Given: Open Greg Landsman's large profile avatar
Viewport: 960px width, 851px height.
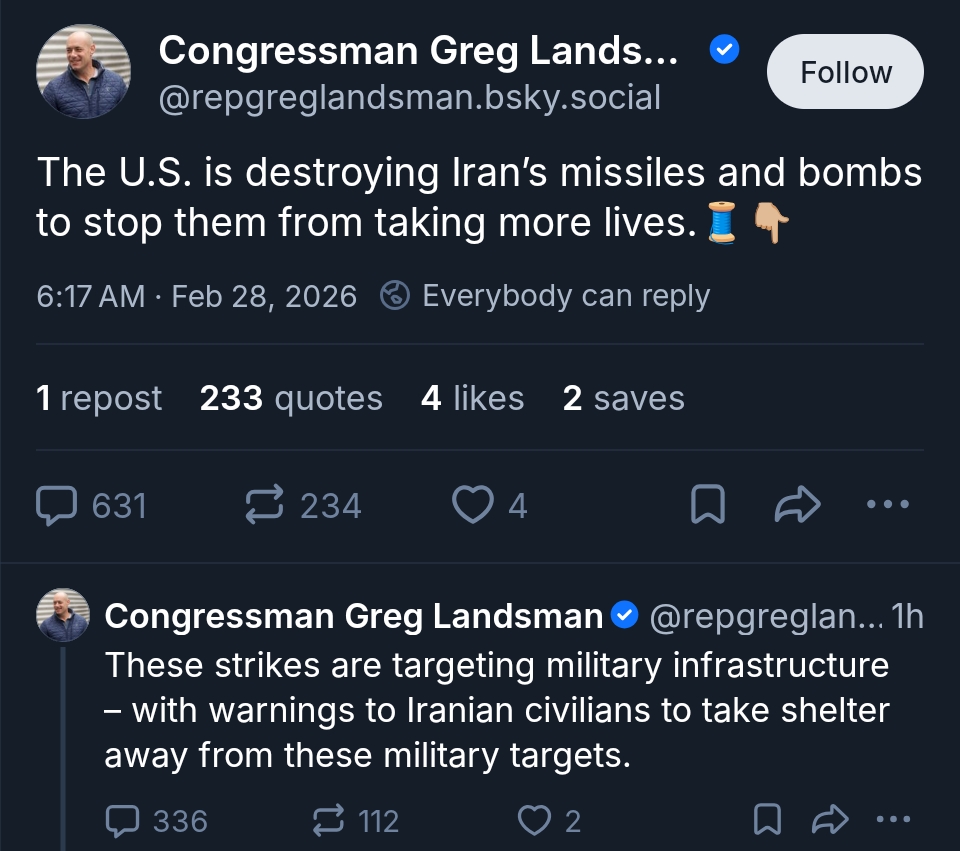Looking at the screenshot, I should tap(83, 72).
